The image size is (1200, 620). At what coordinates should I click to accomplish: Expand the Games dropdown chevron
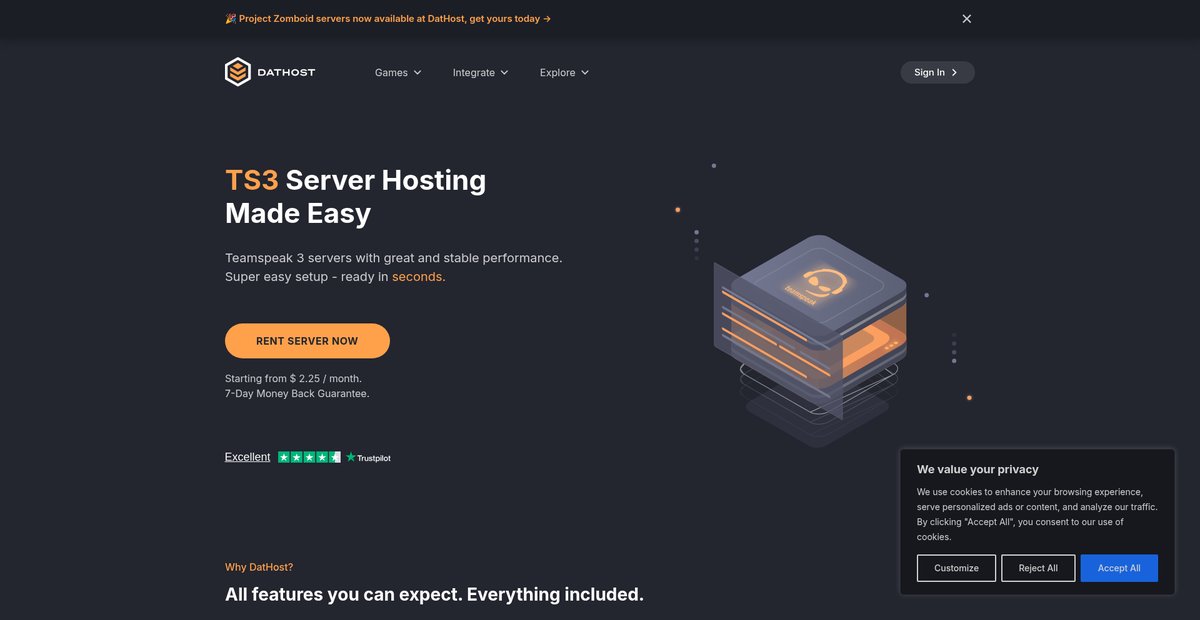point(417,73)
